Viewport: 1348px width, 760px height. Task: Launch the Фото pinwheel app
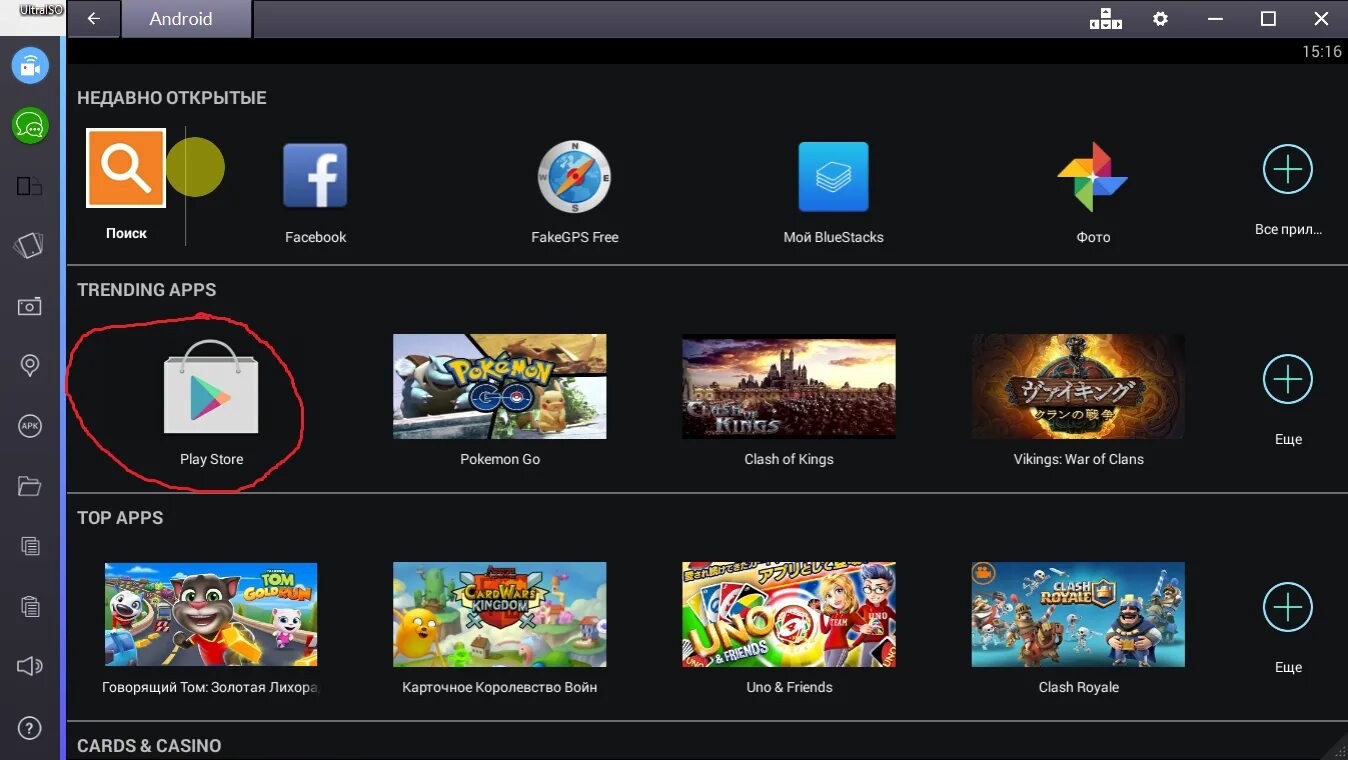pyautogui.click(x=1092, y=177)
